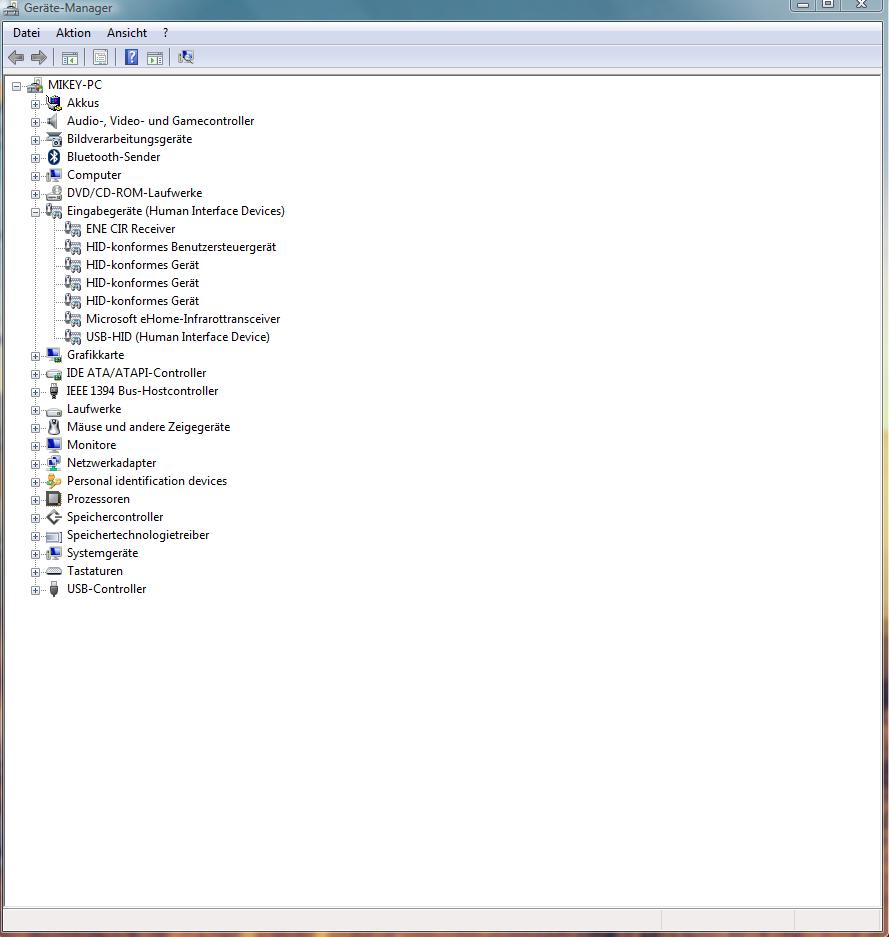Select Personal identification devices label
The width and height of the screenshot is (889, 937).
[147, 481]
